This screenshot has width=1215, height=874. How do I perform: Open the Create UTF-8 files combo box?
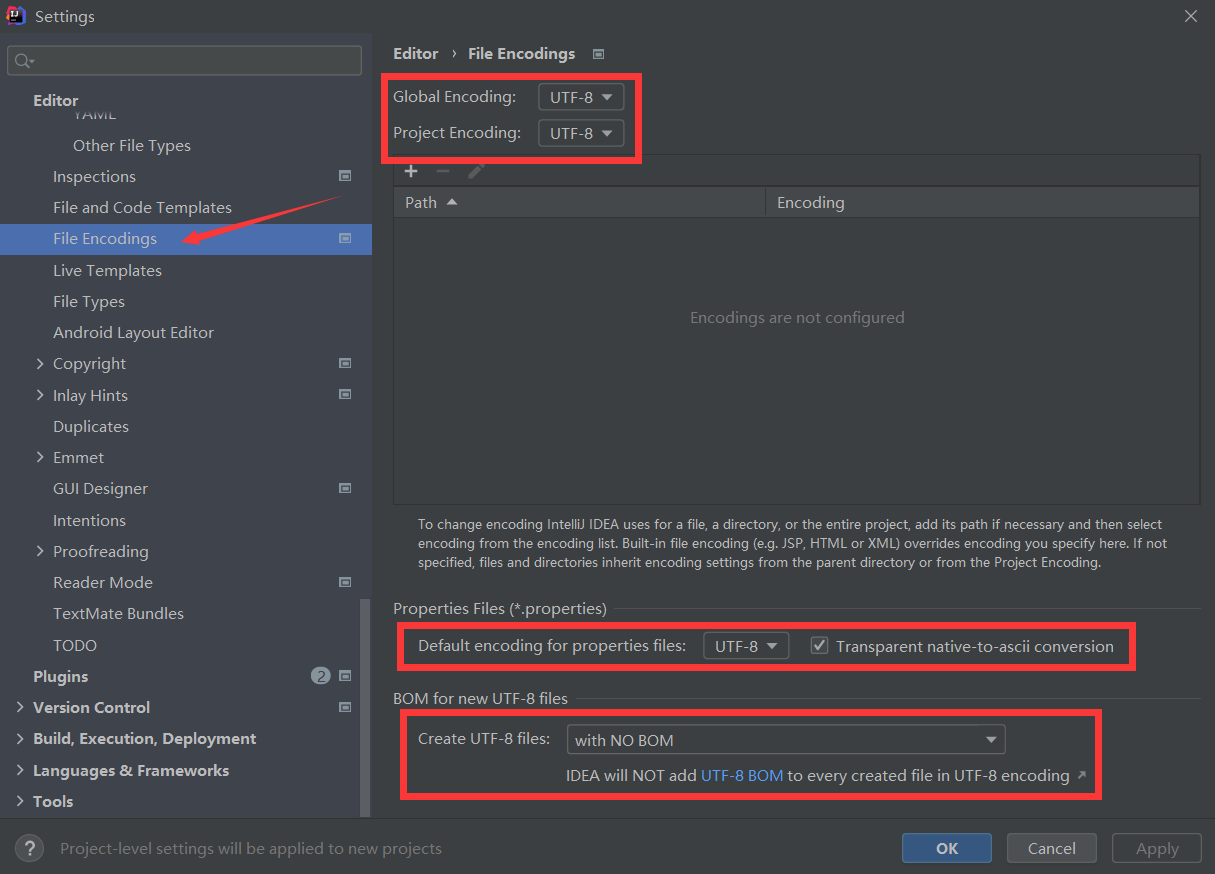(x=786, y=740)
